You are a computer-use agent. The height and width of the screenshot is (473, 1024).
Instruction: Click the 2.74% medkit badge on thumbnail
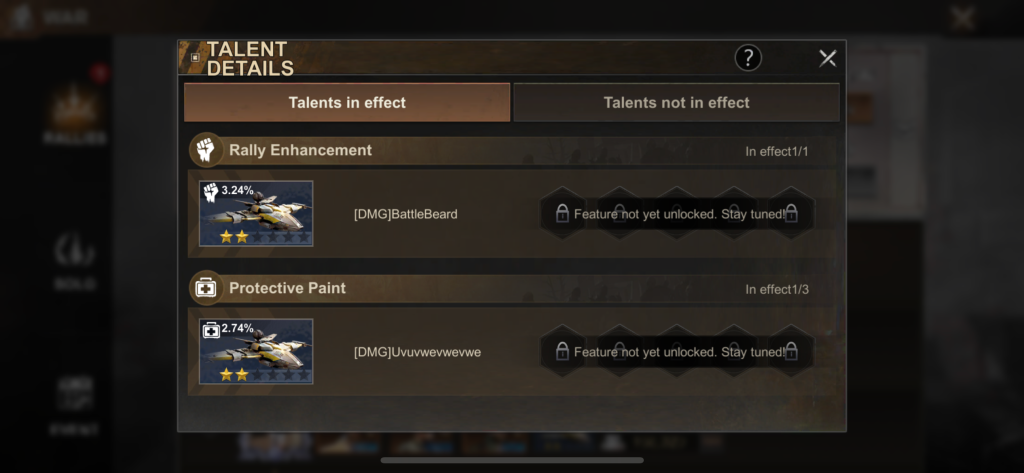[227, 329]
